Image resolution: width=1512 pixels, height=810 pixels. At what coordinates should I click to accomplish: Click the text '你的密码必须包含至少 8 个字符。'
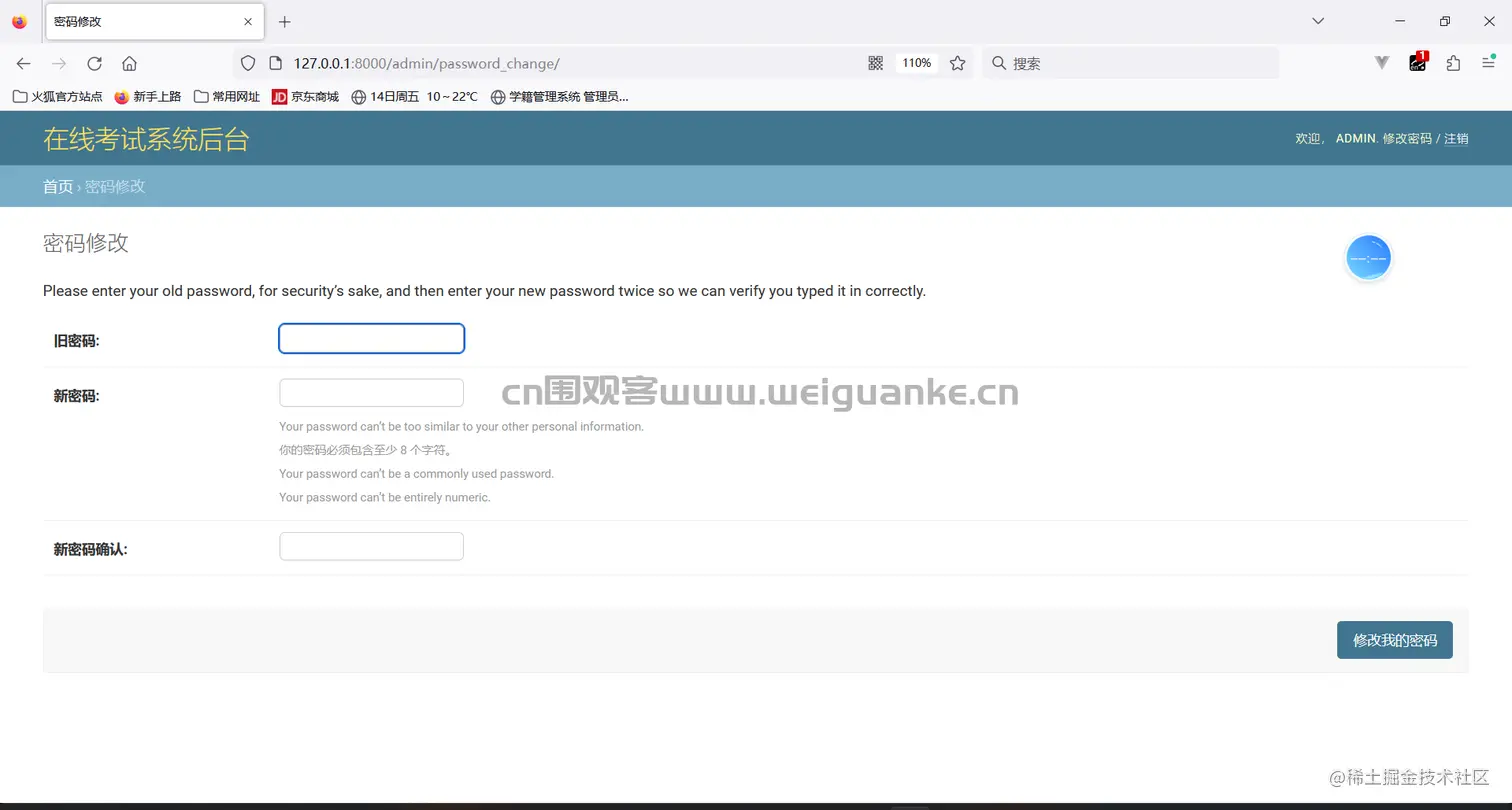click(x=366, y=450)
